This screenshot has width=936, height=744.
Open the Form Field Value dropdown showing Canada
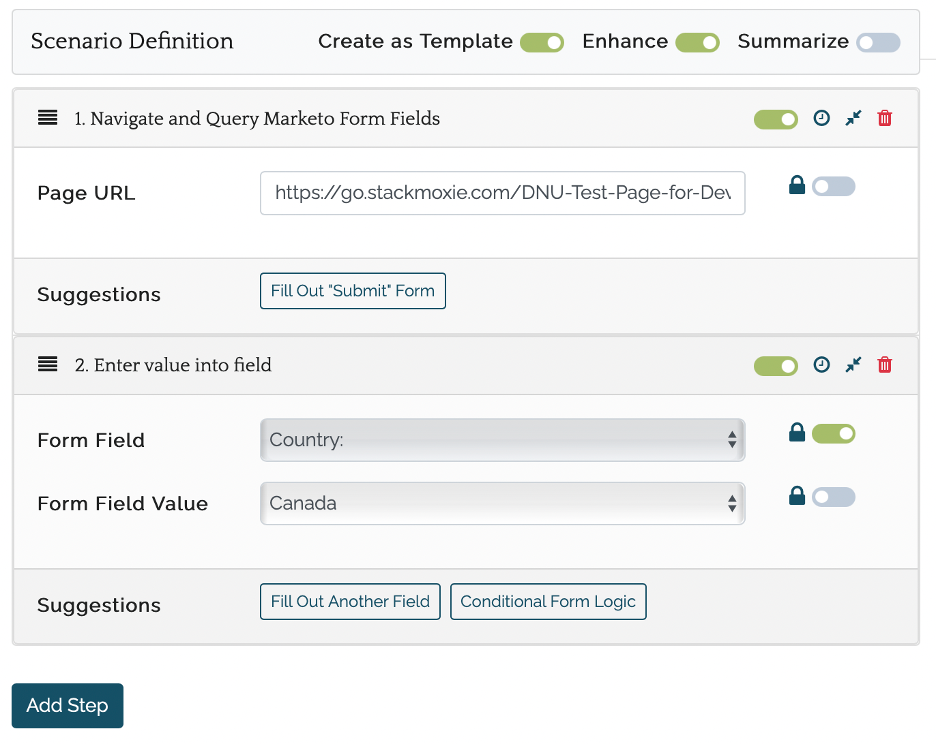(x=502, y=503)
